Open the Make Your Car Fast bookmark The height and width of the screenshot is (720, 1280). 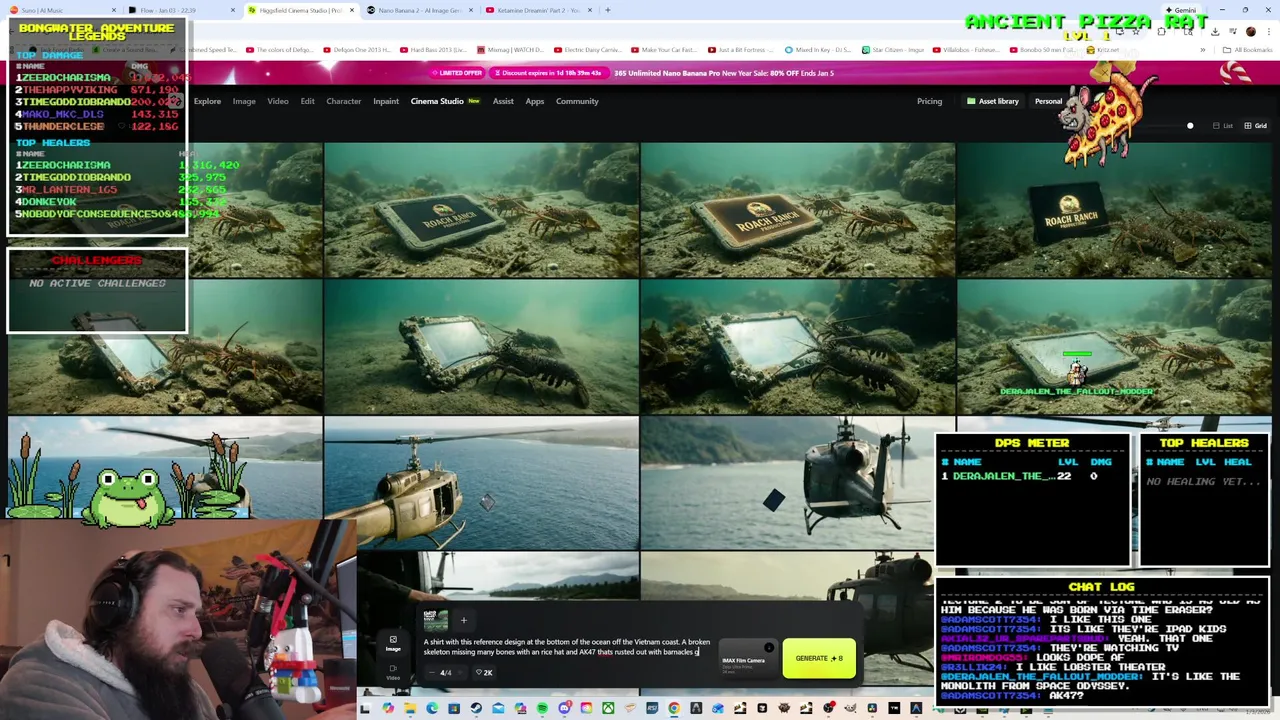click(666, 50)
